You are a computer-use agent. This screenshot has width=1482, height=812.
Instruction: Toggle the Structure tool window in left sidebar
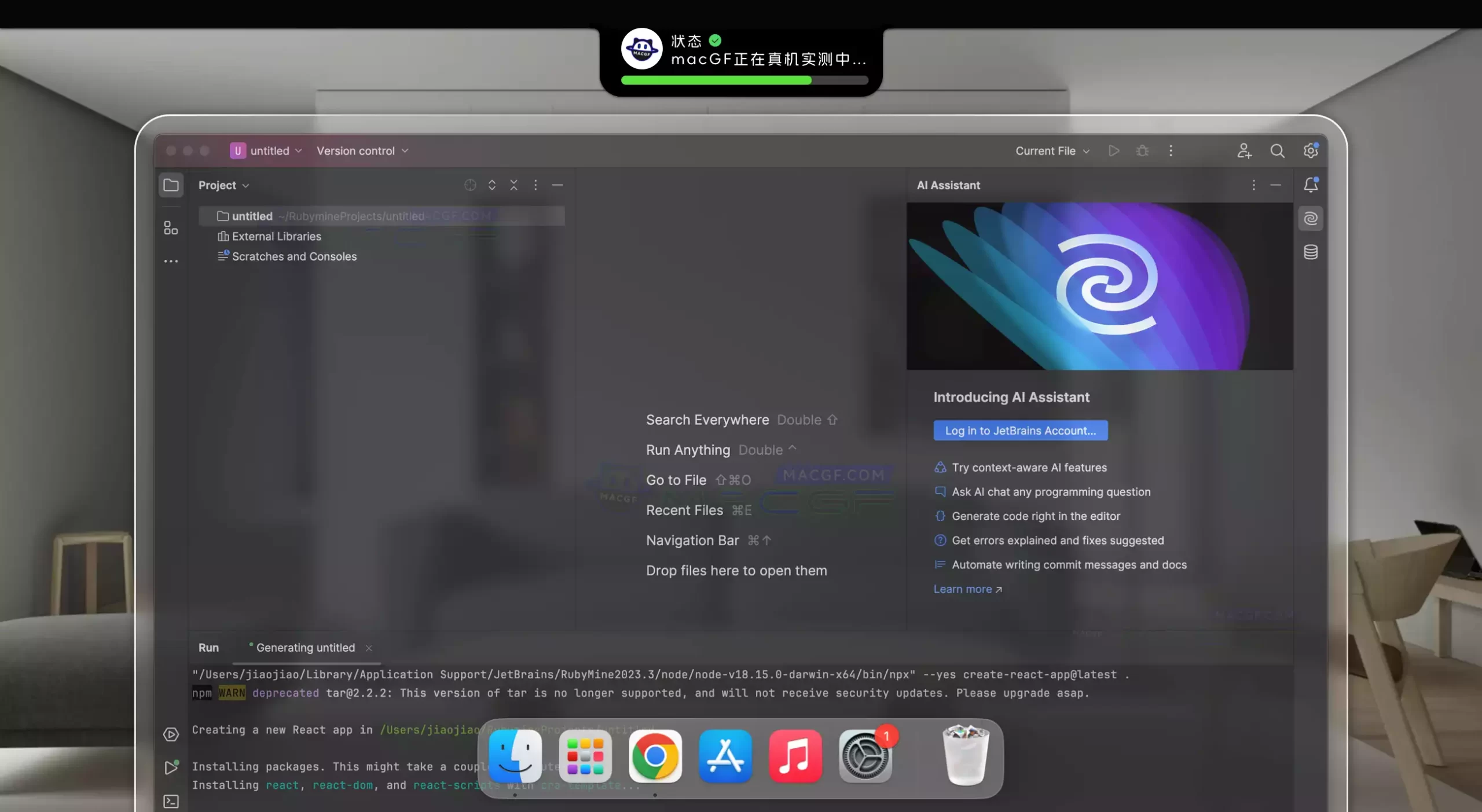coord(170,227)
